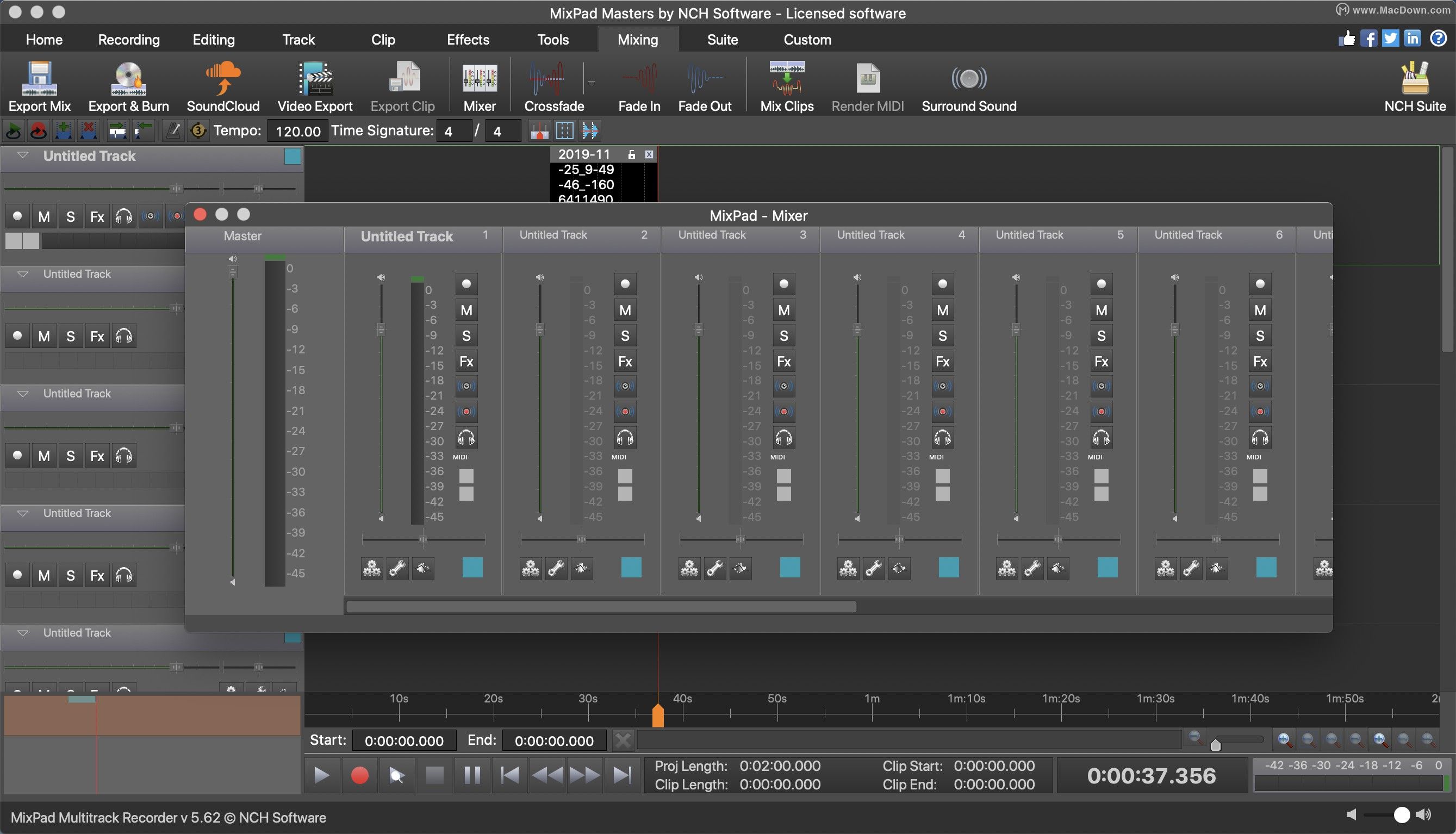Open Video Export tool

[x=315, y=86]
